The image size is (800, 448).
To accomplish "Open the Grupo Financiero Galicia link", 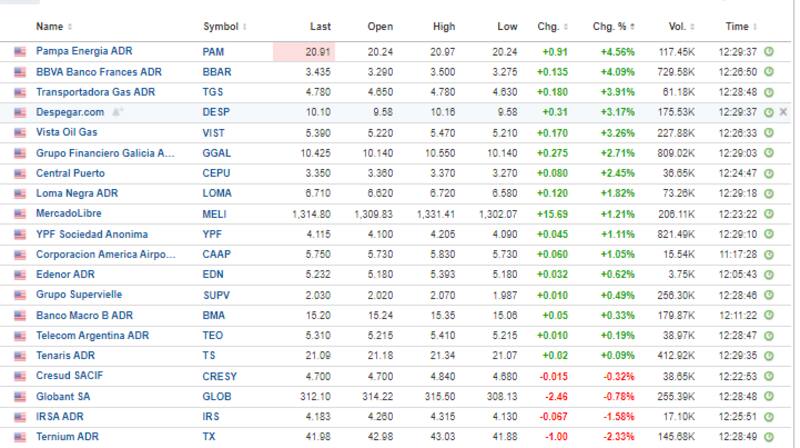I will click(105, 153).
